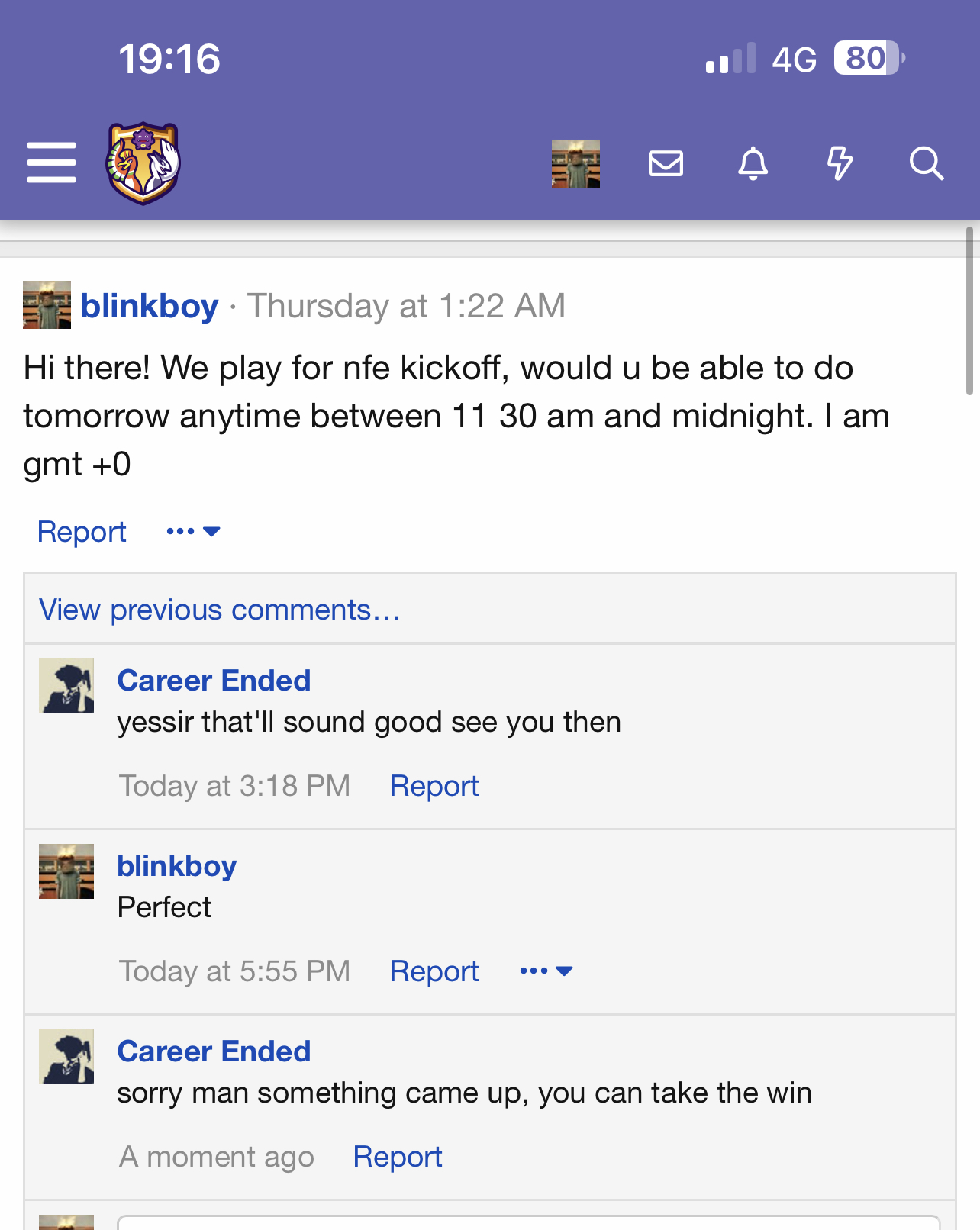Open the What's New lightning icon

click(840, 163)
